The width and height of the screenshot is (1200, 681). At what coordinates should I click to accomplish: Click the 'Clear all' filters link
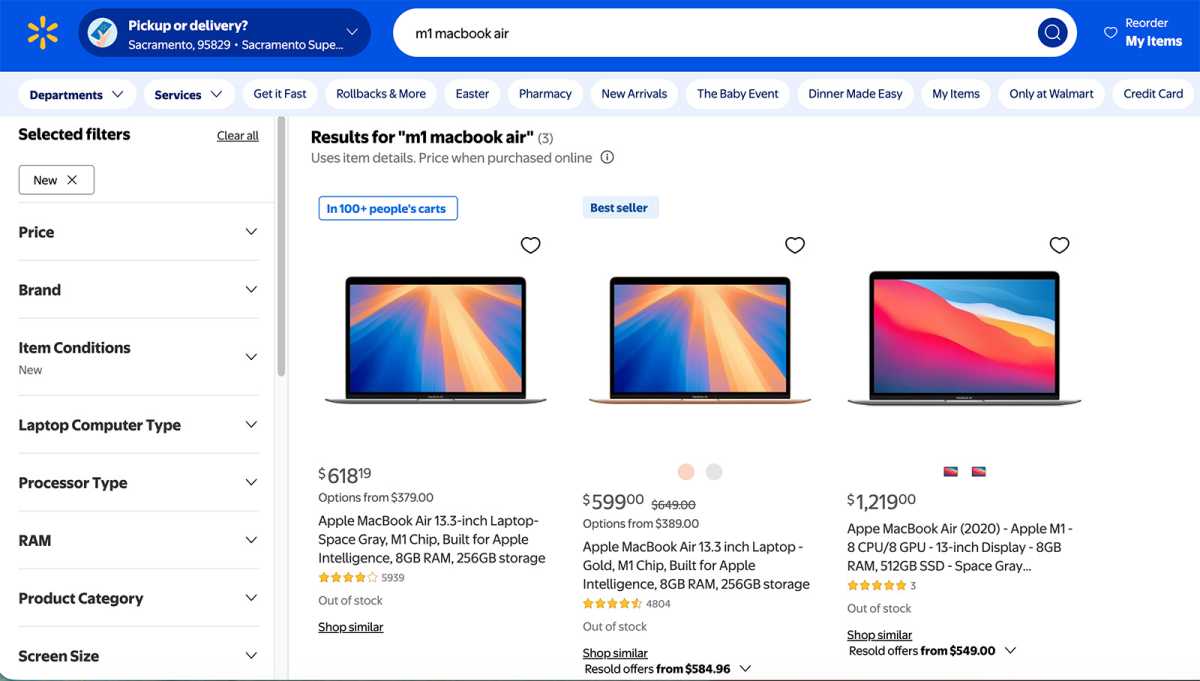(237, 135)
